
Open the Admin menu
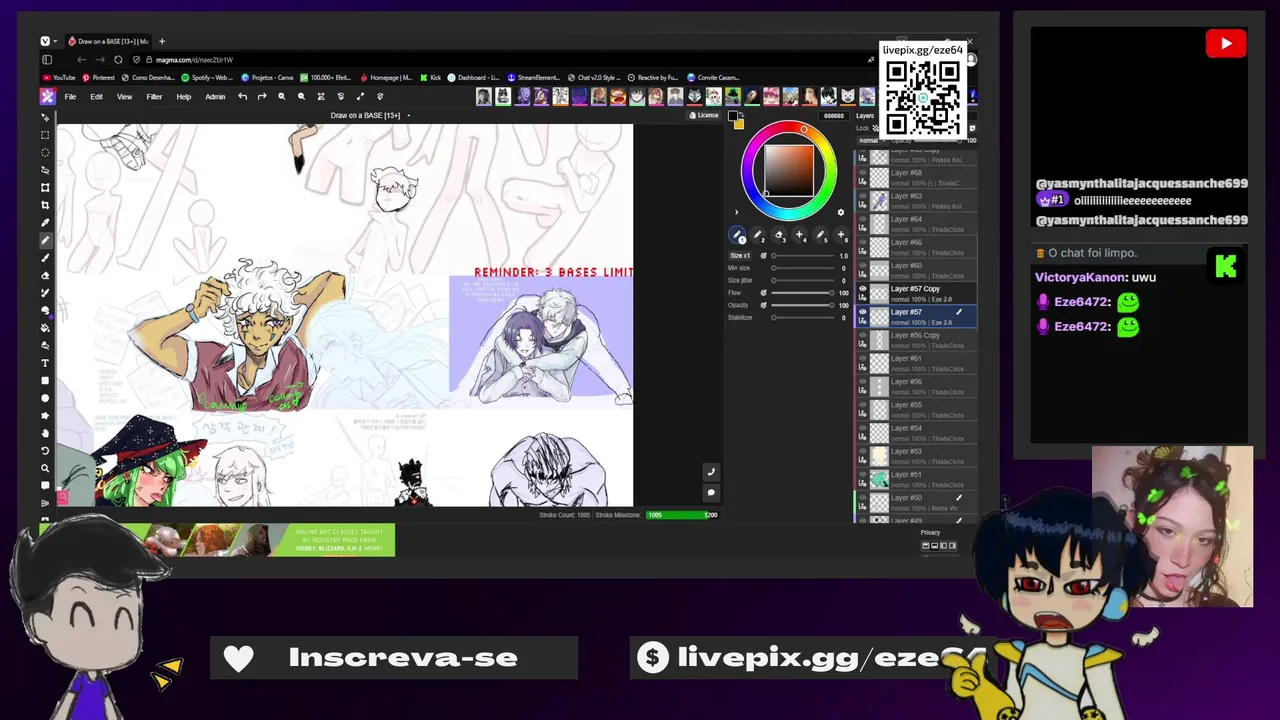pos(215,97)
